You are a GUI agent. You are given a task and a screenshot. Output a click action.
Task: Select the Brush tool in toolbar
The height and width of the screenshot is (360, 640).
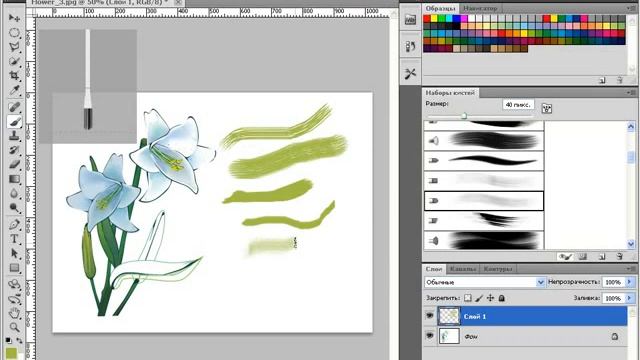tap(14, 122)
